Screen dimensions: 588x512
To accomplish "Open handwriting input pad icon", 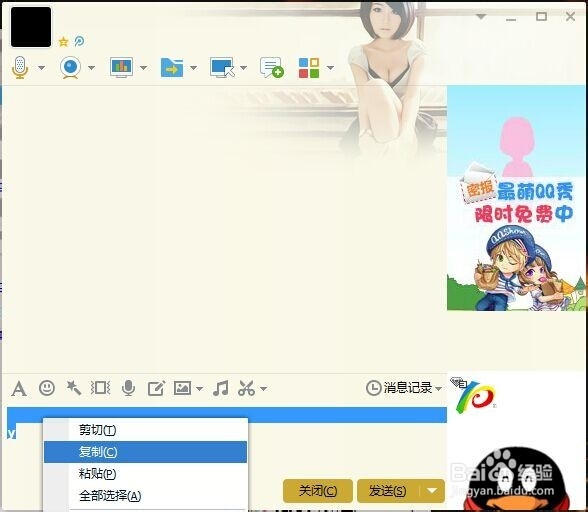I will (156, 388).
